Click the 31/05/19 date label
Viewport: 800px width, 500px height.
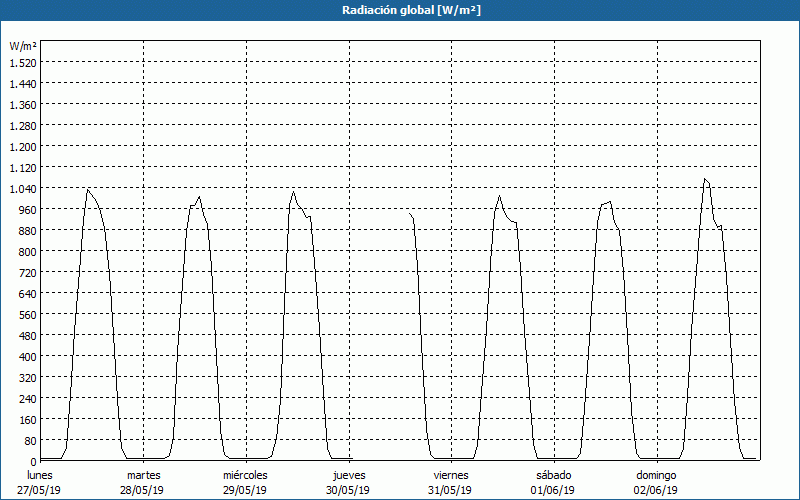450,490
